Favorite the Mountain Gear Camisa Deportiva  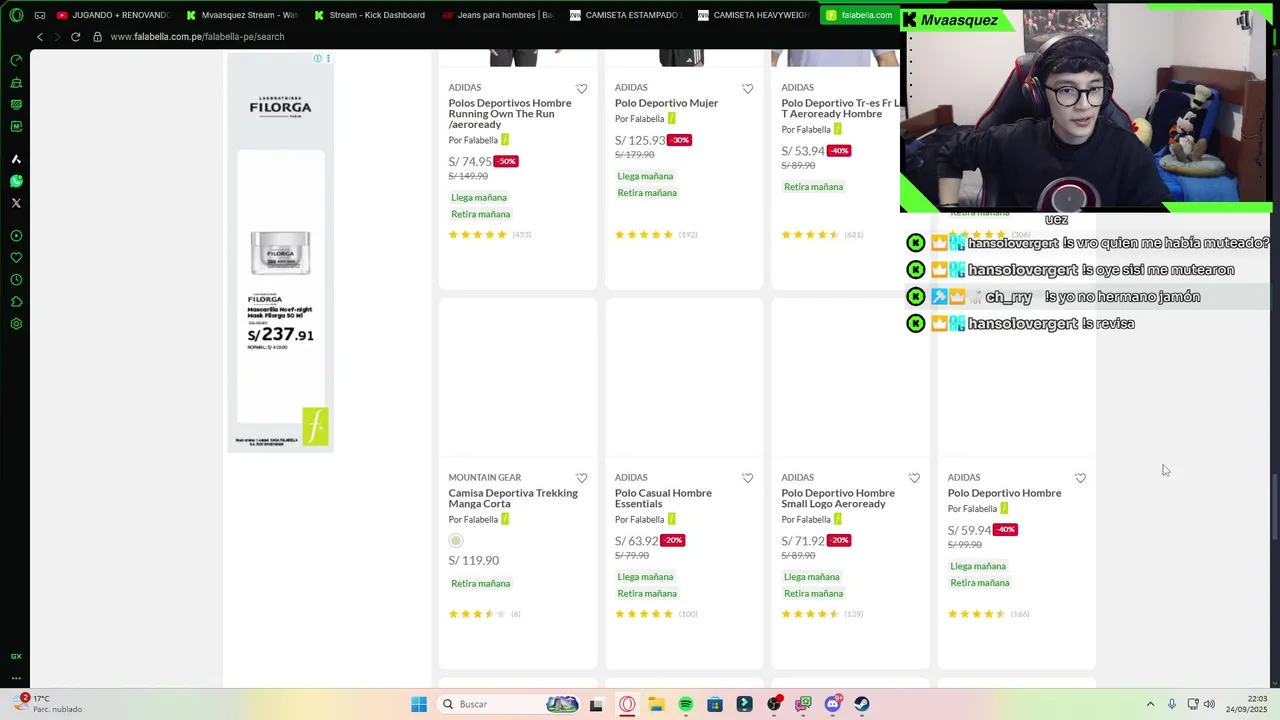pyautogui.click(x=581, y=478)
